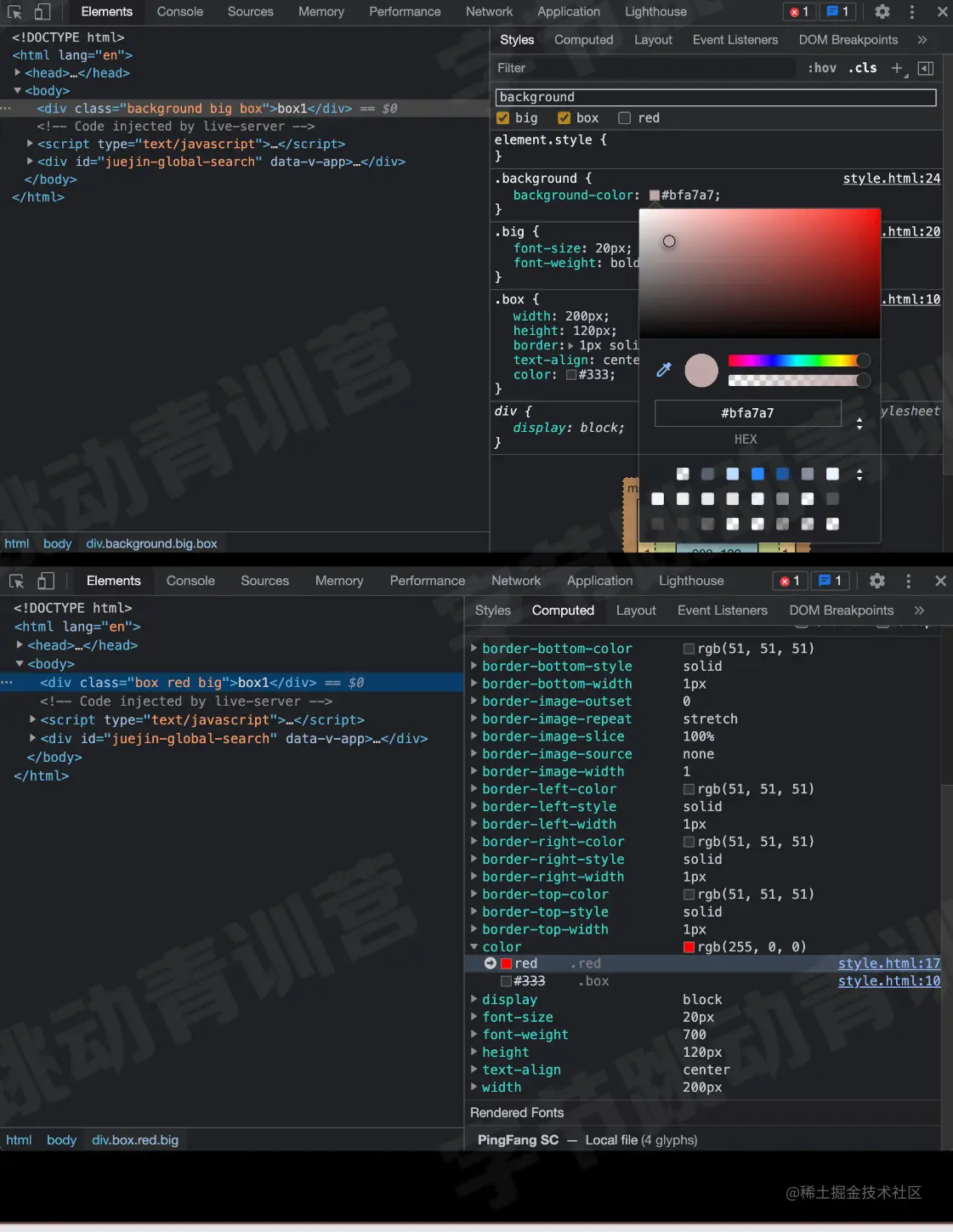953x1232 pixels.
Task: Open Settings gear in lower DevTools panel
Action: coord(877,581)
